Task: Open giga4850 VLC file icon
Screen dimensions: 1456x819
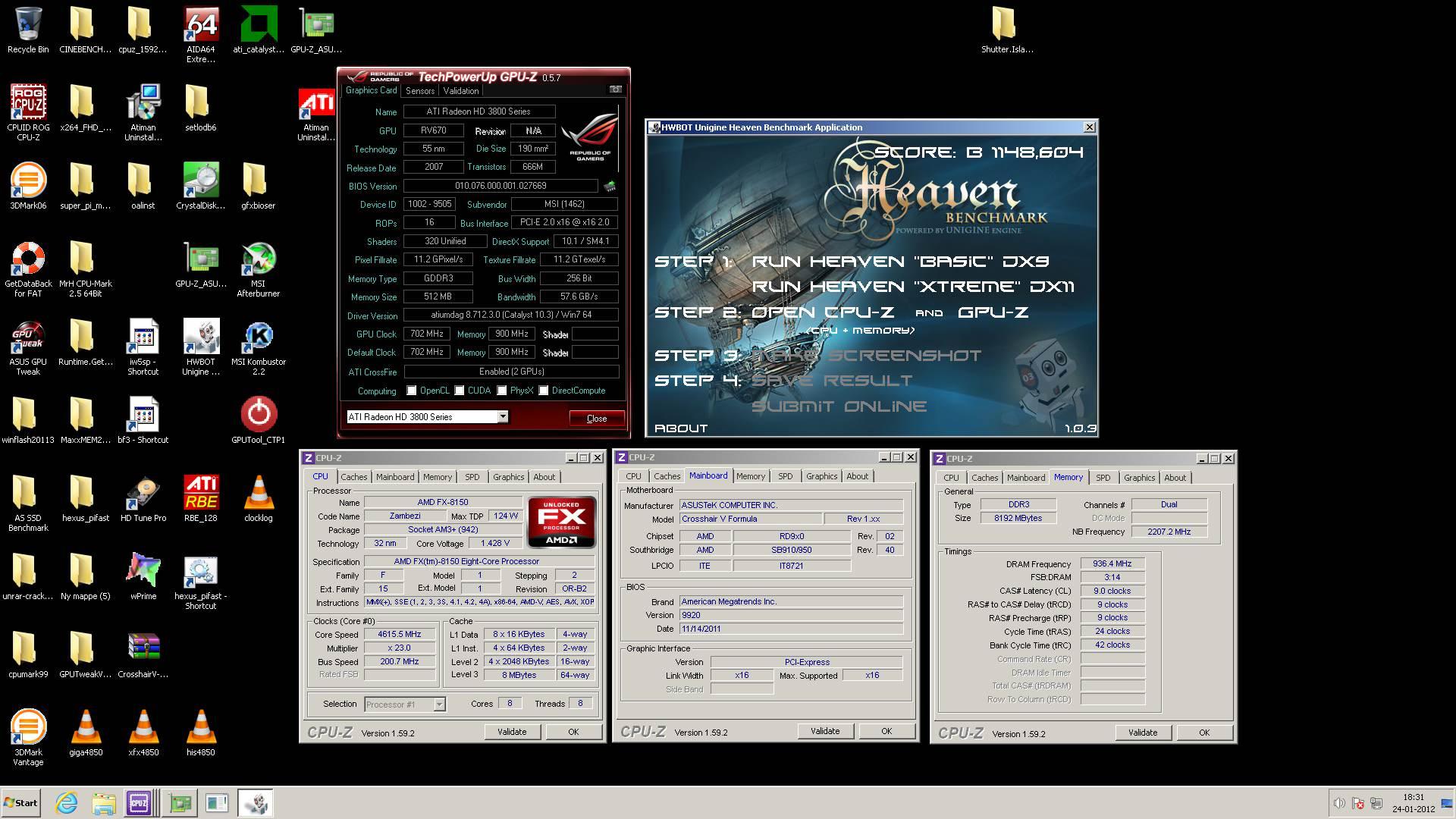Action: [86, 733]
